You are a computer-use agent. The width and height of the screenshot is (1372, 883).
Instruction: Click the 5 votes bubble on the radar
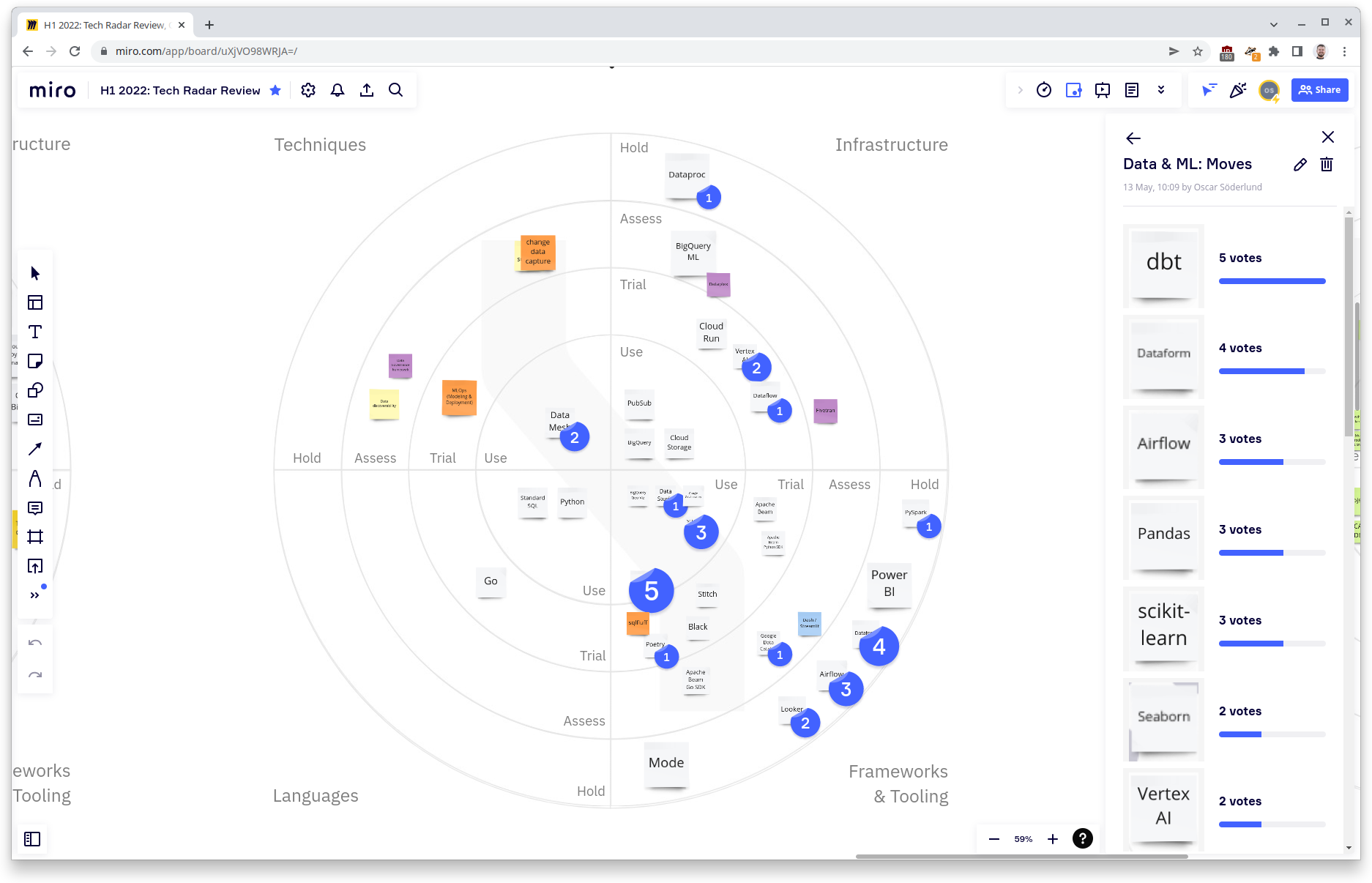coord(652,591)
